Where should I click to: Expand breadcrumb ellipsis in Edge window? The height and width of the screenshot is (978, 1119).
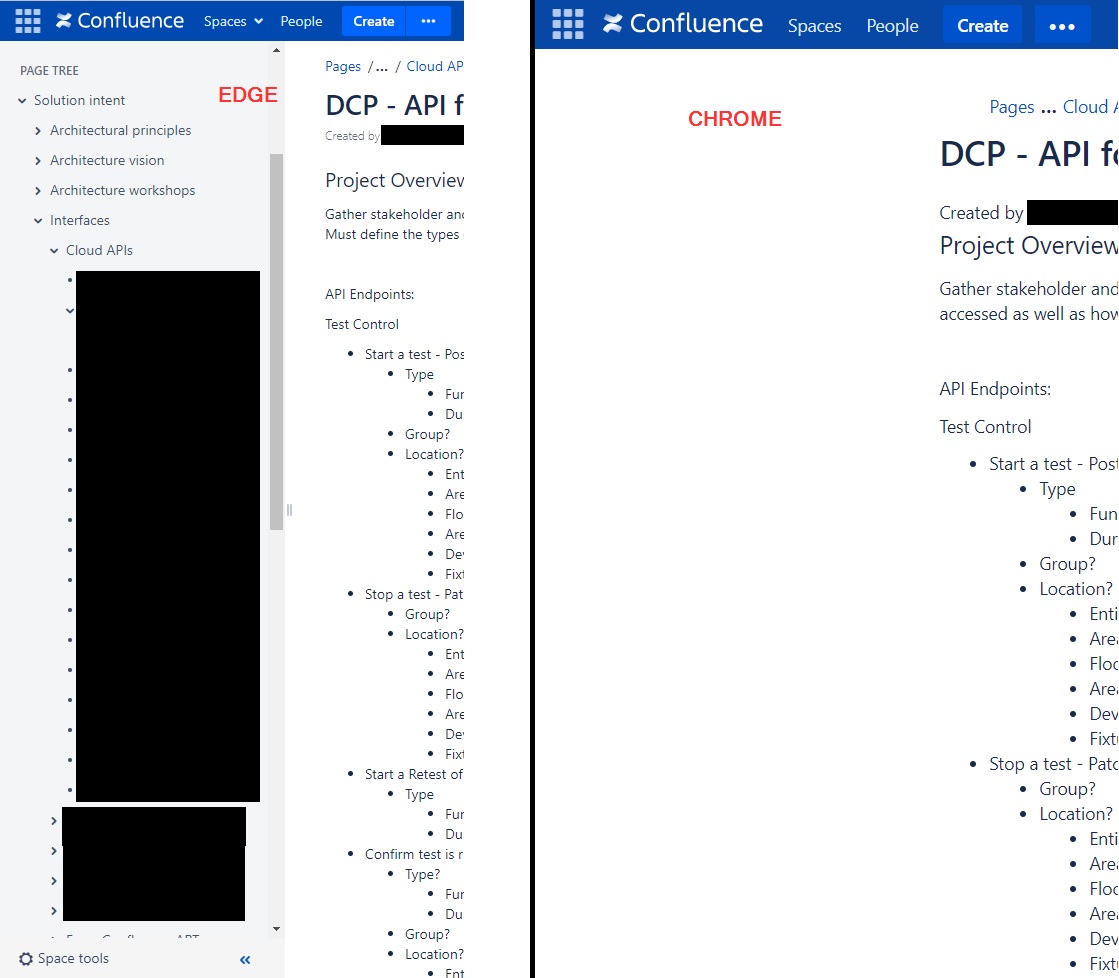(382, 68)
